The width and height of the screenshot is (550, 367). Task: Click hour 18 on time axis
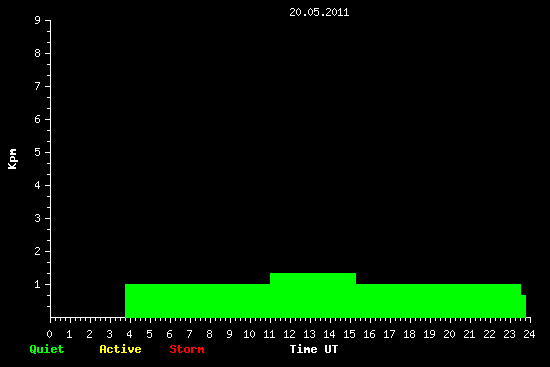[x=409, y=334]
